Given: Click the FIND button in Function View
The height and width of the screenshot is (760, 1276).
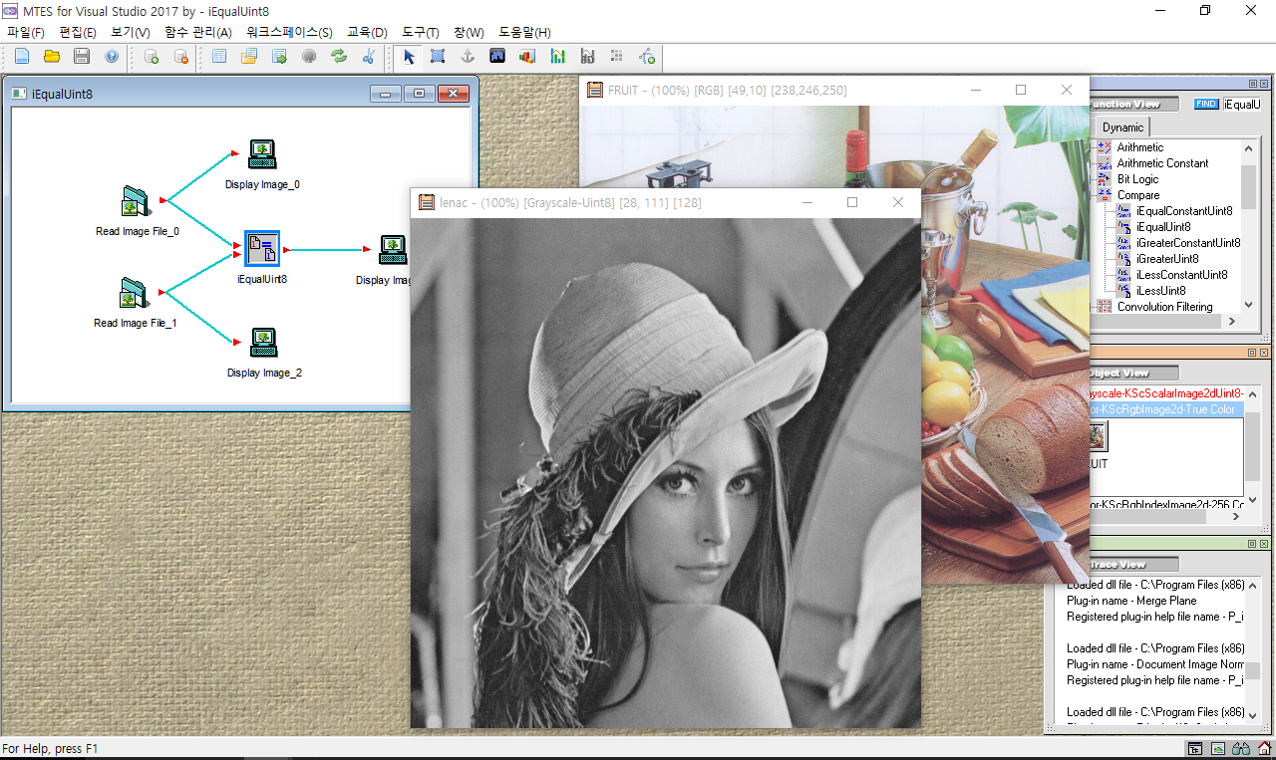Looking at the screenshot, I should (x=1206, y=104).
